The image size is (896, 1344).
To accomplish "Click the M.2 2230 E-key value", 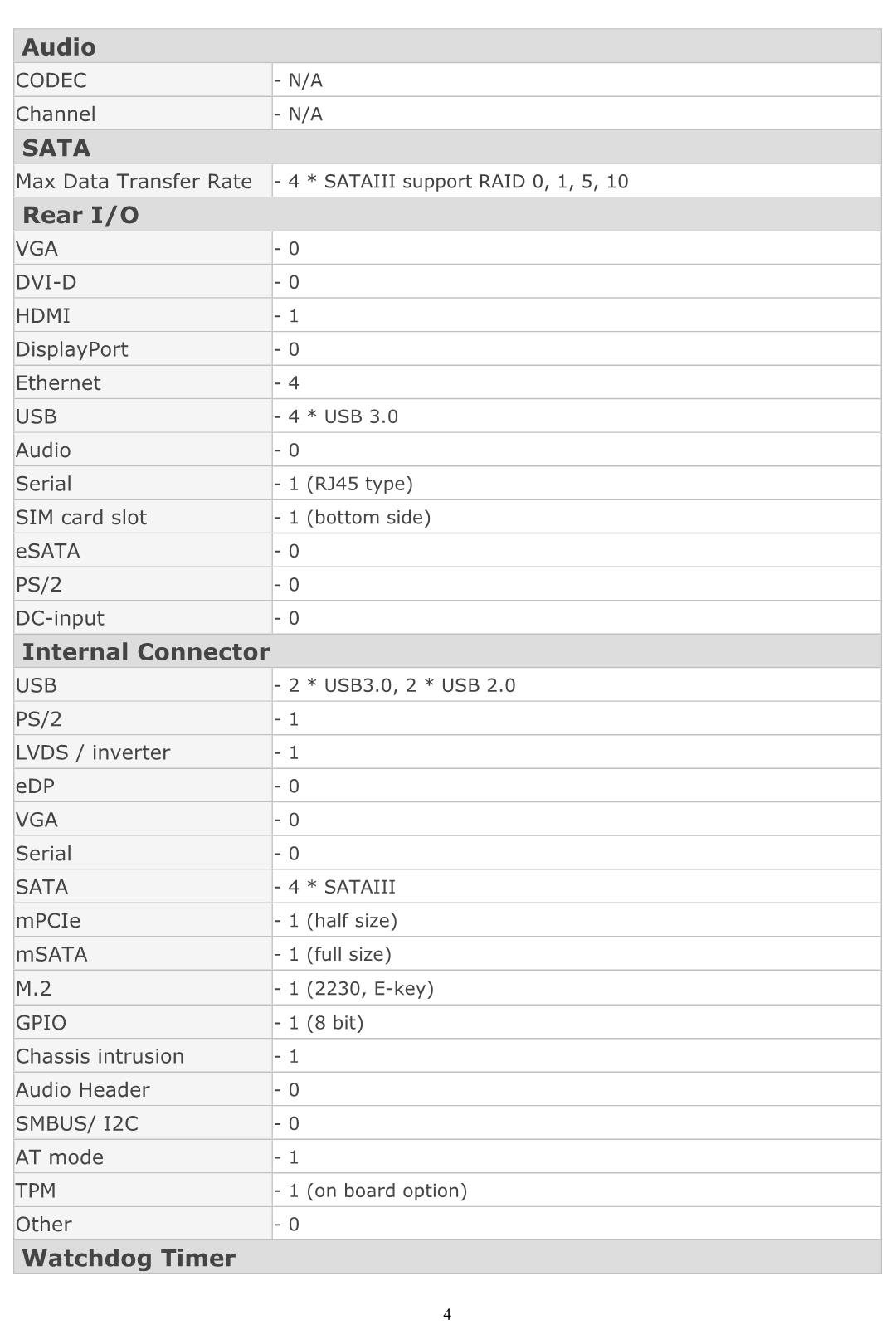I will click(x=354, y=989).
